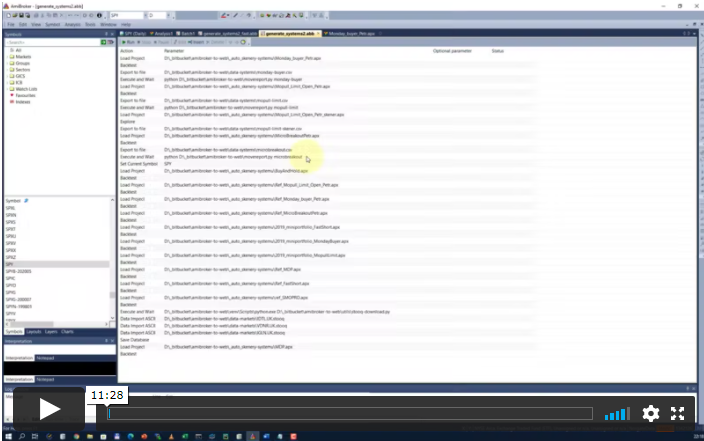Open the Tools menu
Image resolution: width=704 pixels, height=441 pixels.
(90, 24)
